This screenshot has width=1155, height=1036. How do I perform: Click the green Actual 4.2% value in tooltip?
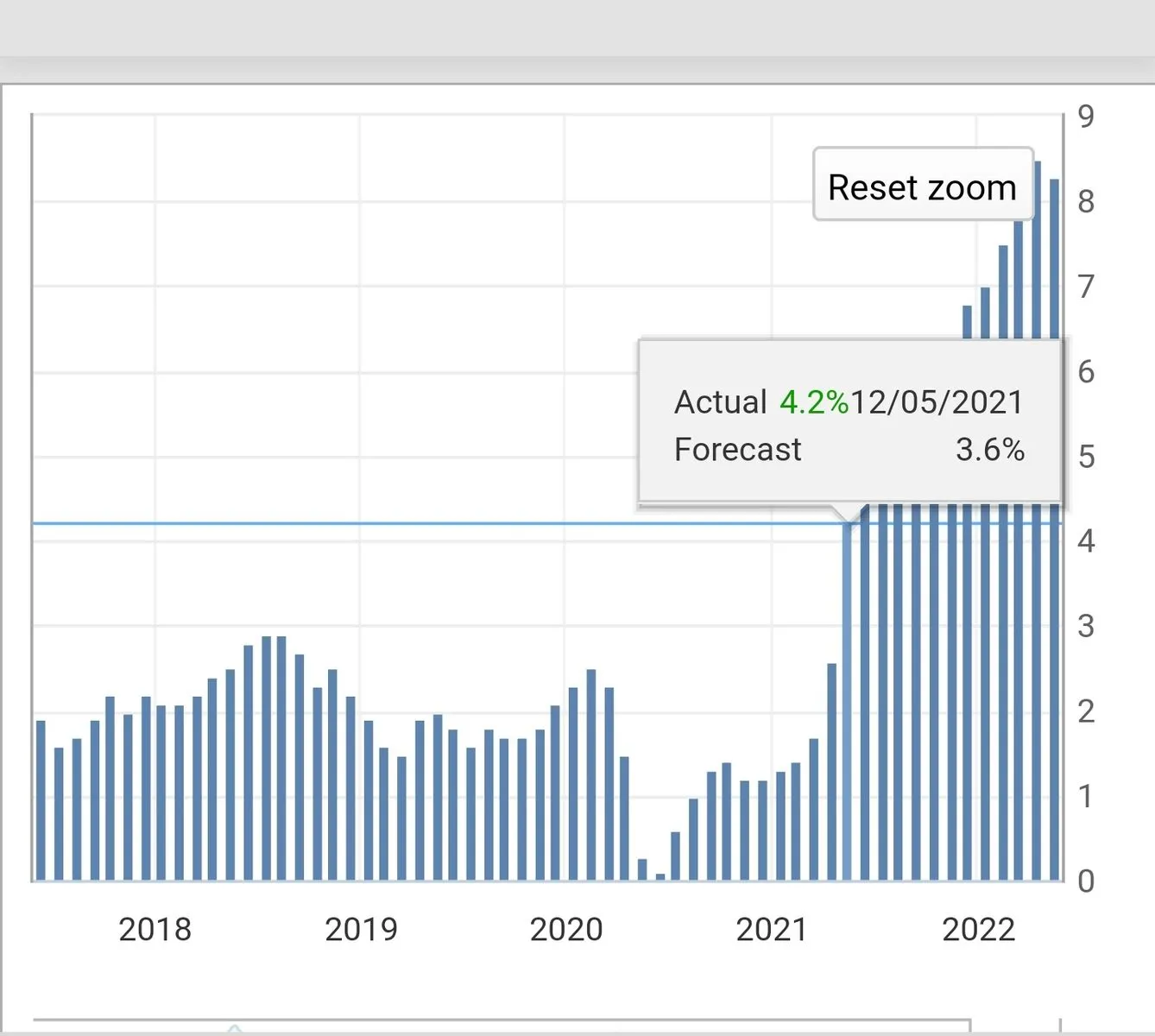(x=813, y=402)
